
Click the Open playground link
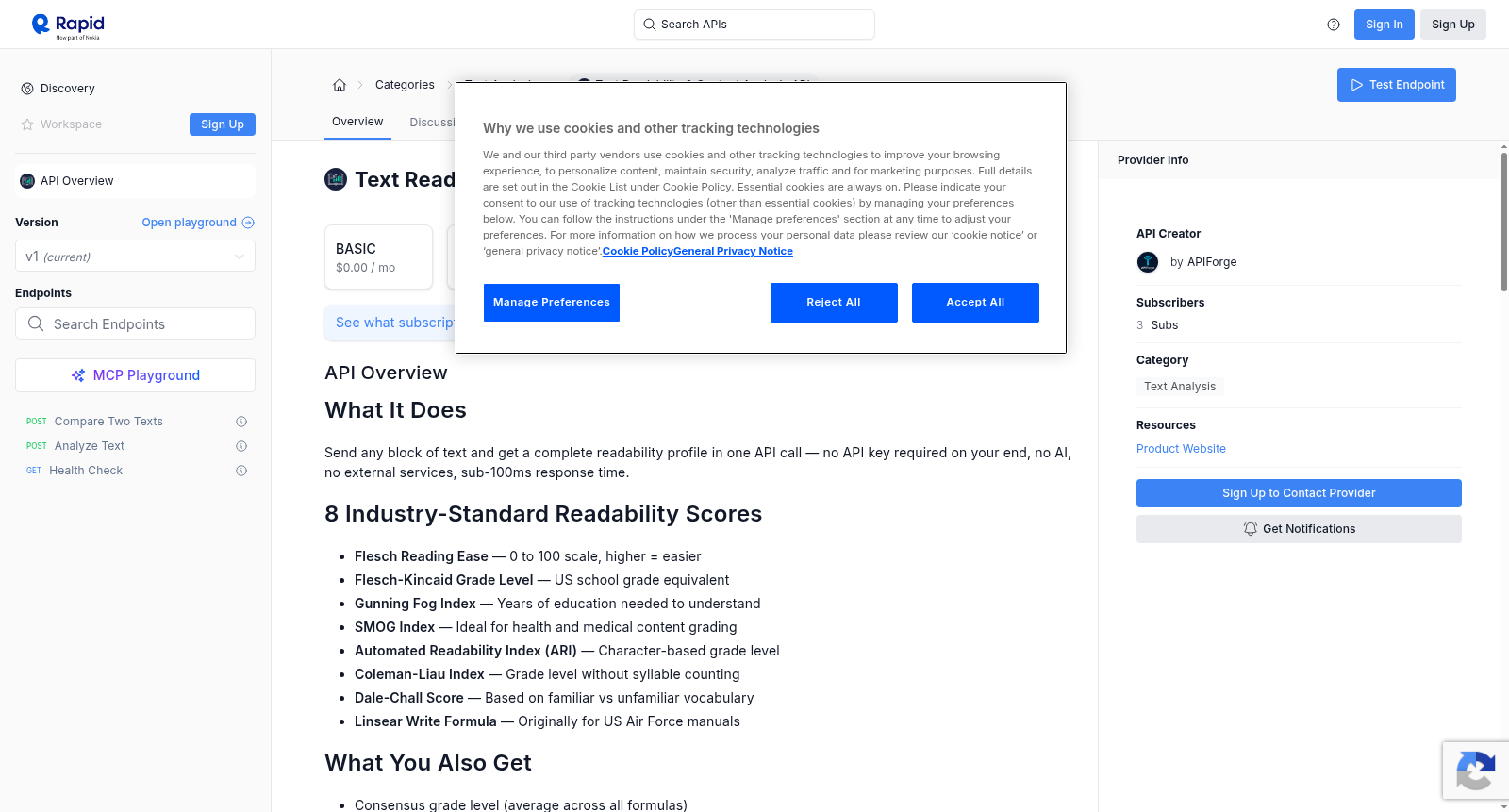pos(189,223)
